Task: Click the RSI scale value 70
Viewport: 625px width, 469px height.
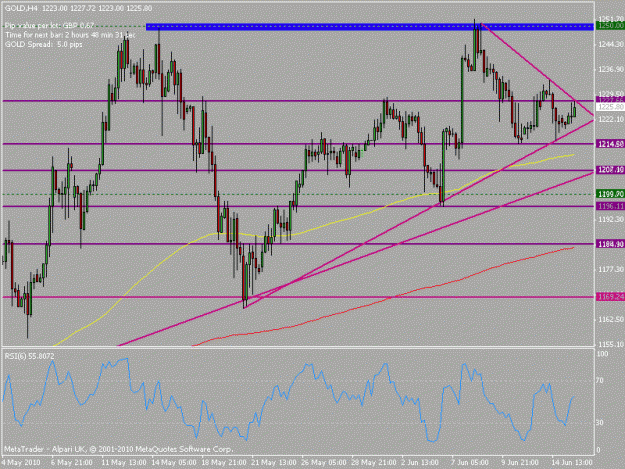Action: pyautogui.click(x=600, y=381)
